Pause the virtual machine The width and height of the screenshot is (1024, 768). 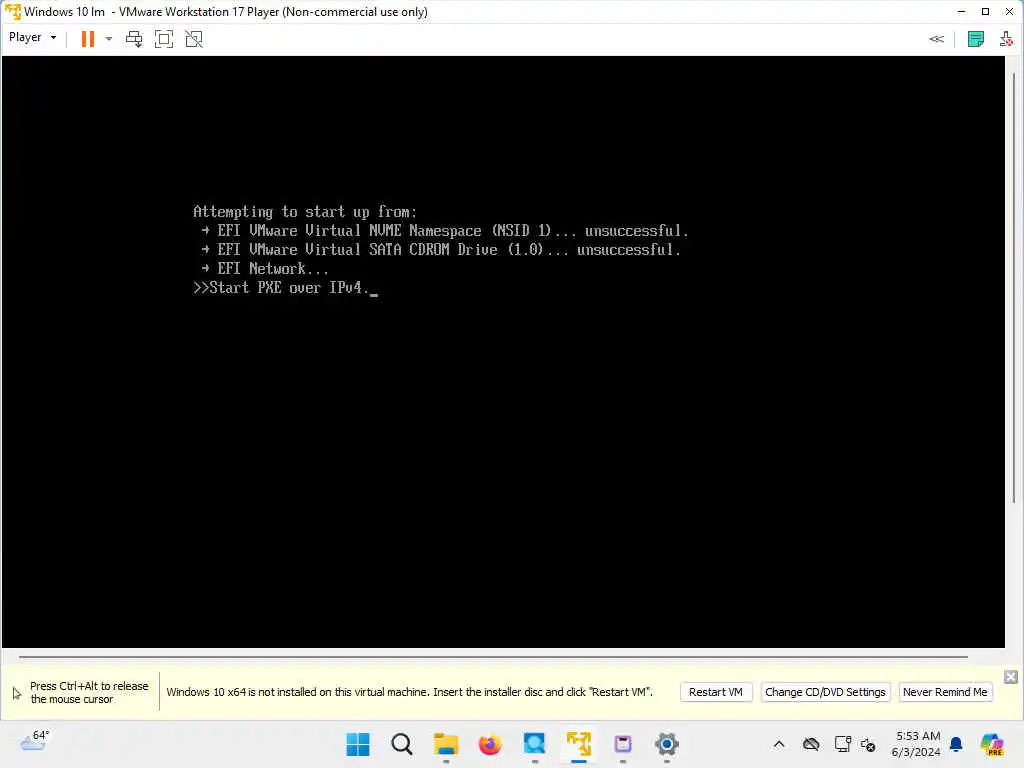click(88, 39)
